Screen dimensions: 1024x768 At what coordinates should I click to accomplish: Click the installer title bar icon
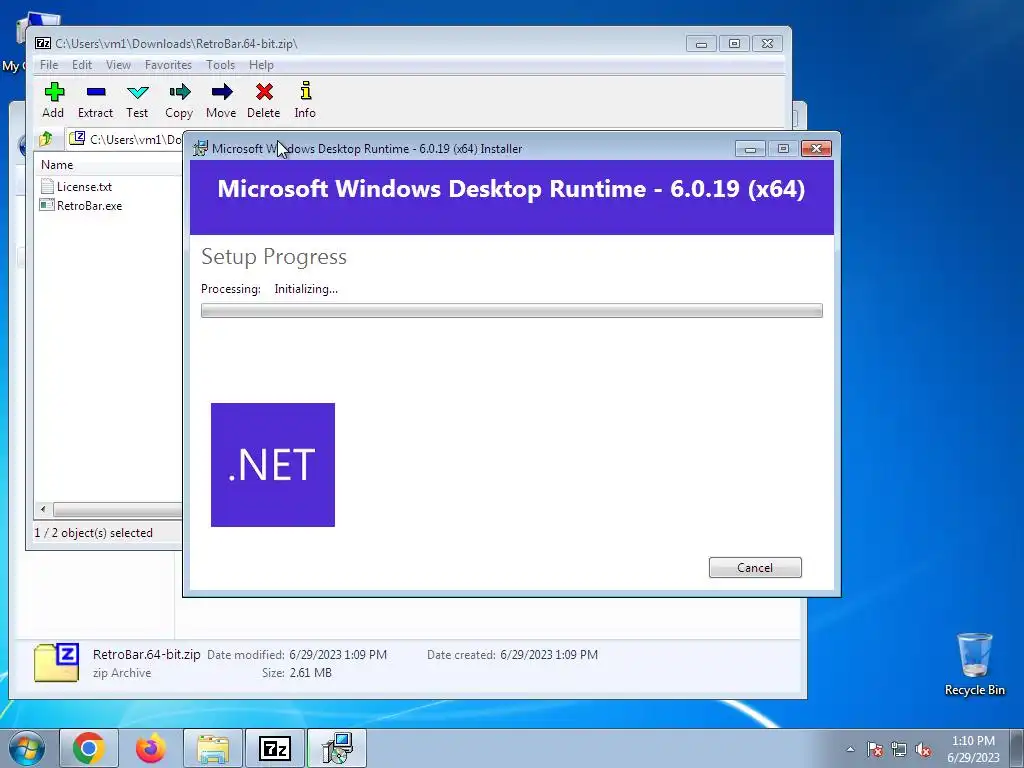click(200, 148)
